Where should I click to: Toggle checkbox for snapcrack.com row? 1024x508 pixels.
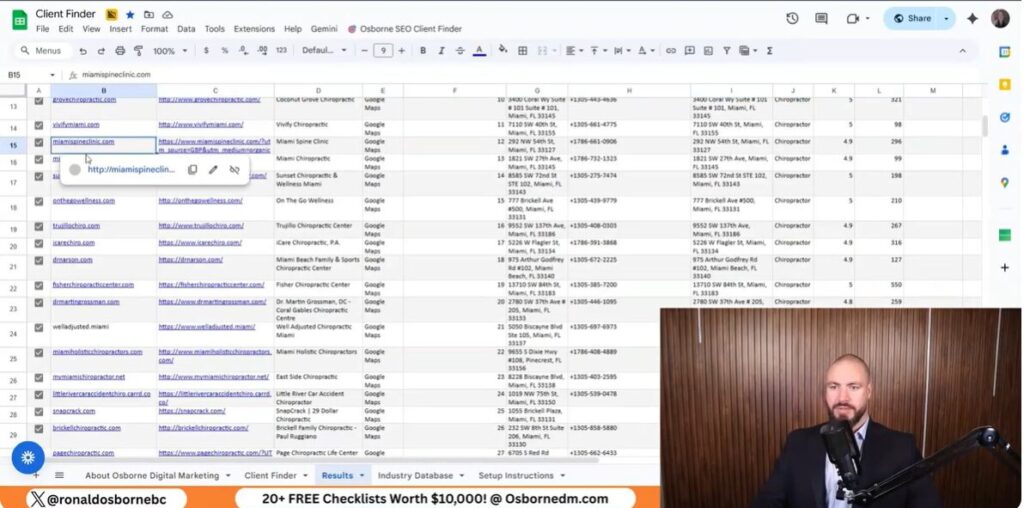tap(39, 411)
